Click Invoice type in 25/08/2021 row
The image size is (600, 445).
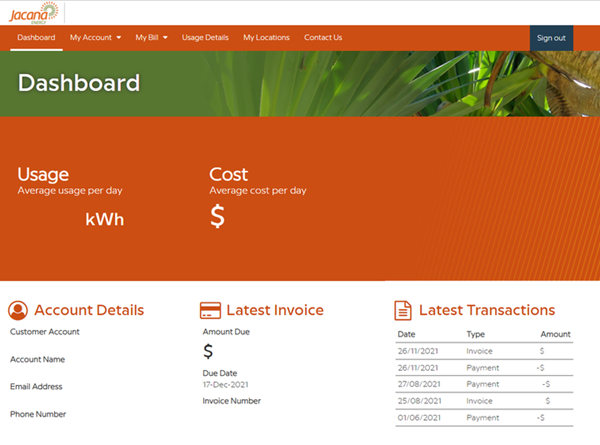(x=479, y=401)
